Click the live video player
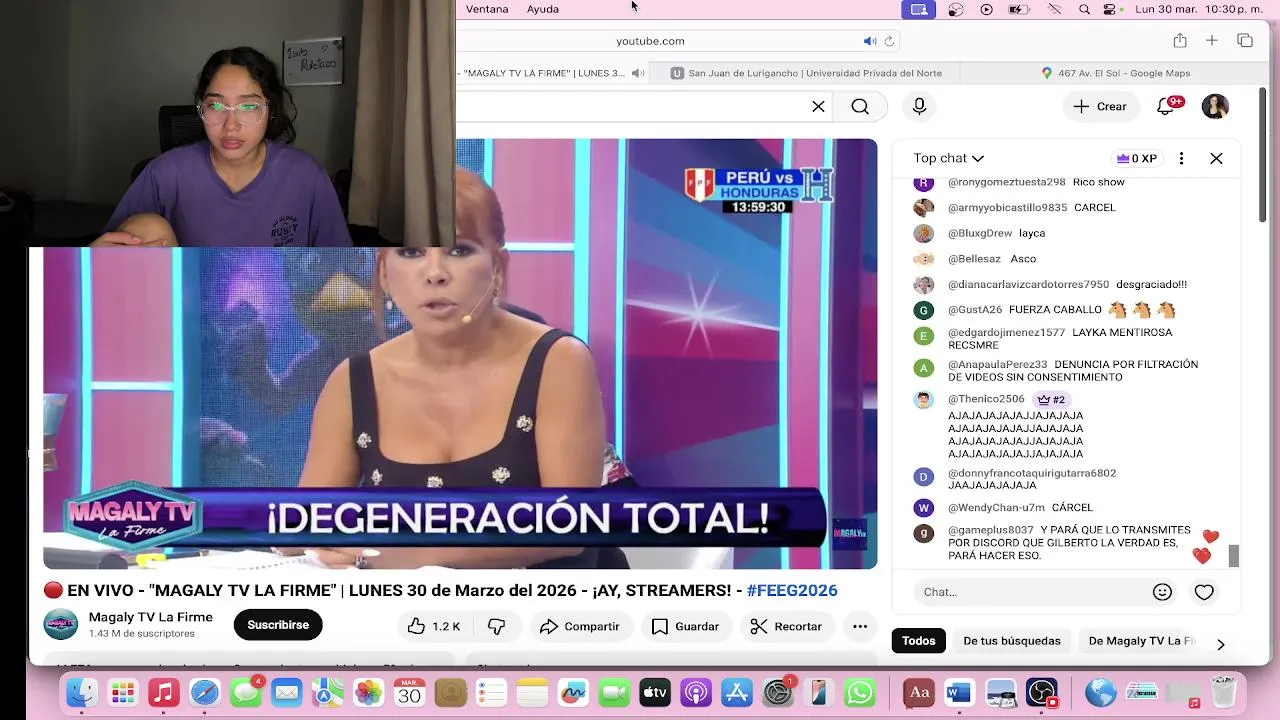This screenshot has width=1280, height=720. click(460, 354)
